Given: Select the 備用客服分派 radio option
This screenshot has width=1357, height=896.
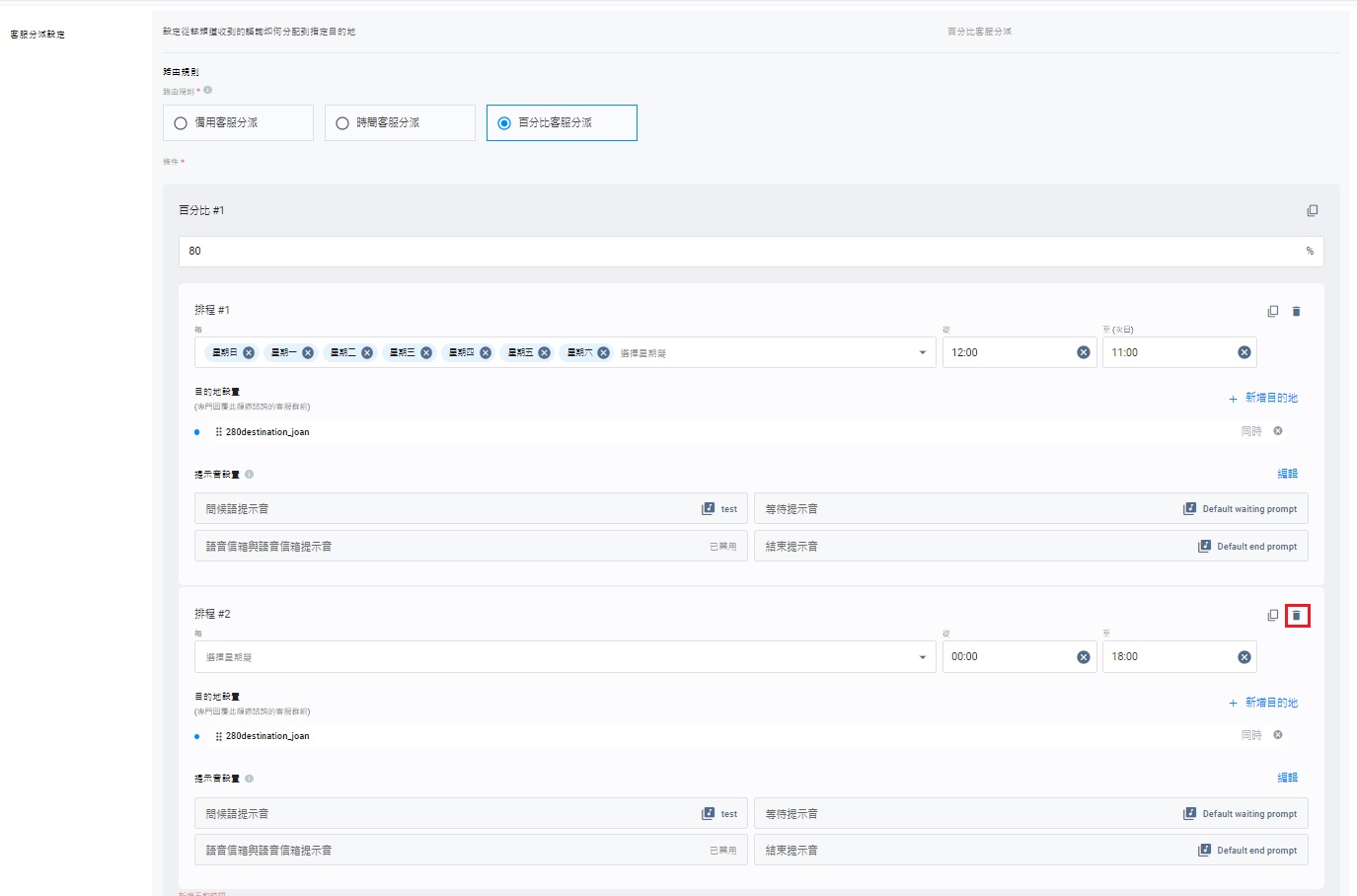Looking at the screenshot, I should tap(238, 122).
